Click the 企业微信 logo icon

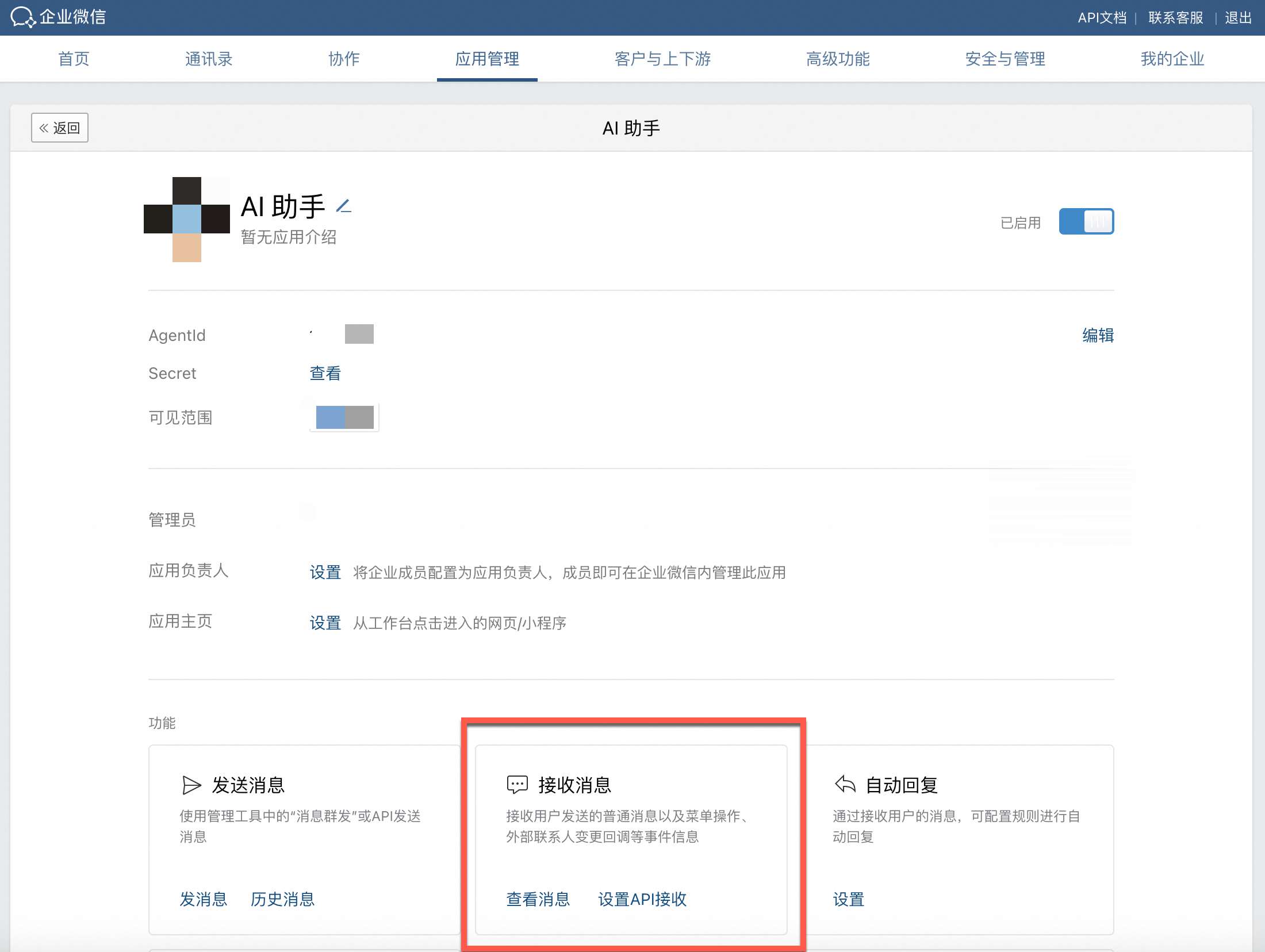point(23,17)
